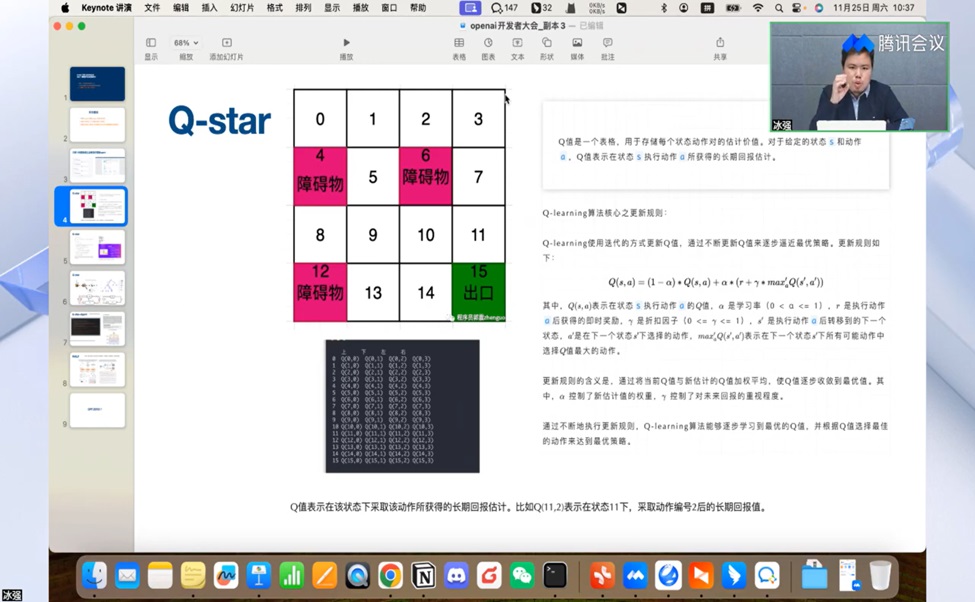Viewport: 975px width, 602px height.
Task: Open the Chart (图表) insert tool
Action: click(488, 43)
